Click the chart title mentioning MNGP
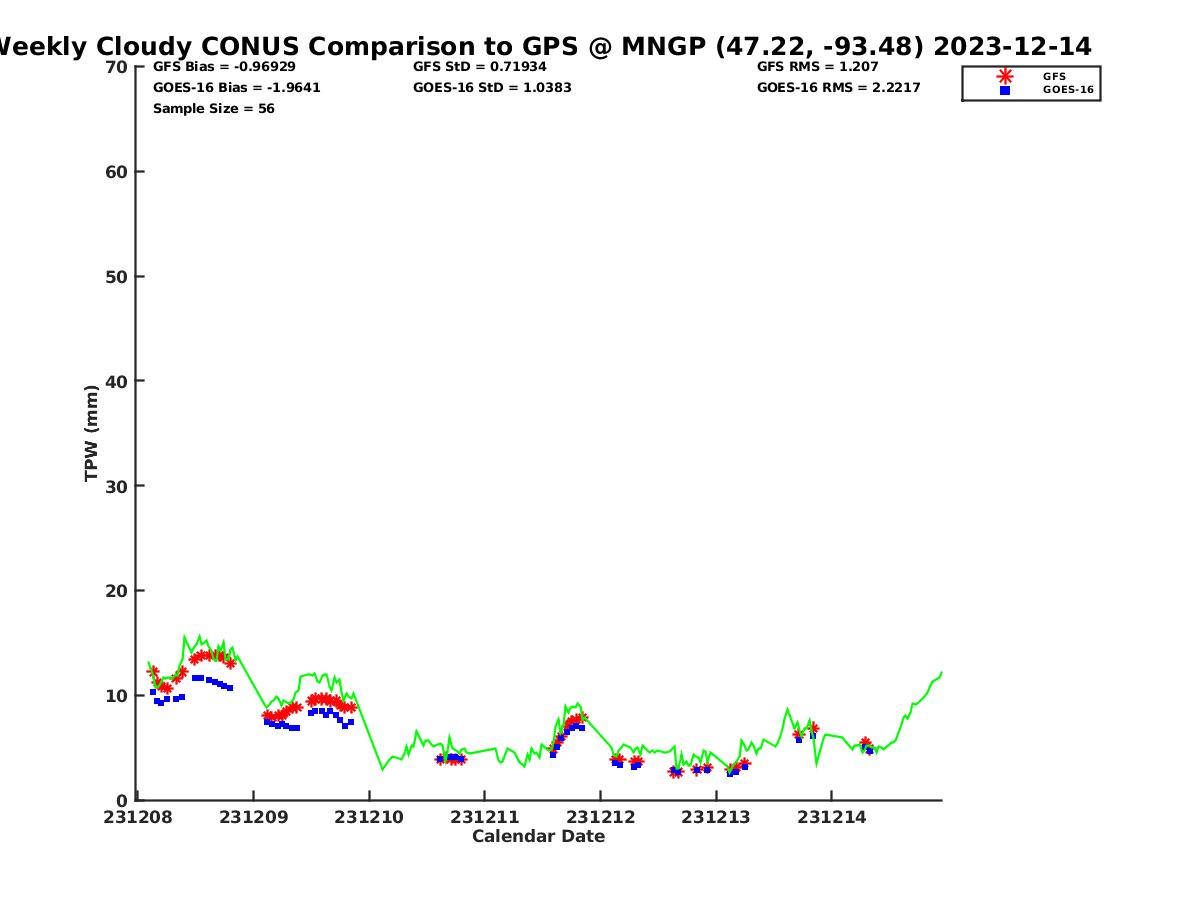Screen dimensions: 1200x900 (x=544, y=46)
